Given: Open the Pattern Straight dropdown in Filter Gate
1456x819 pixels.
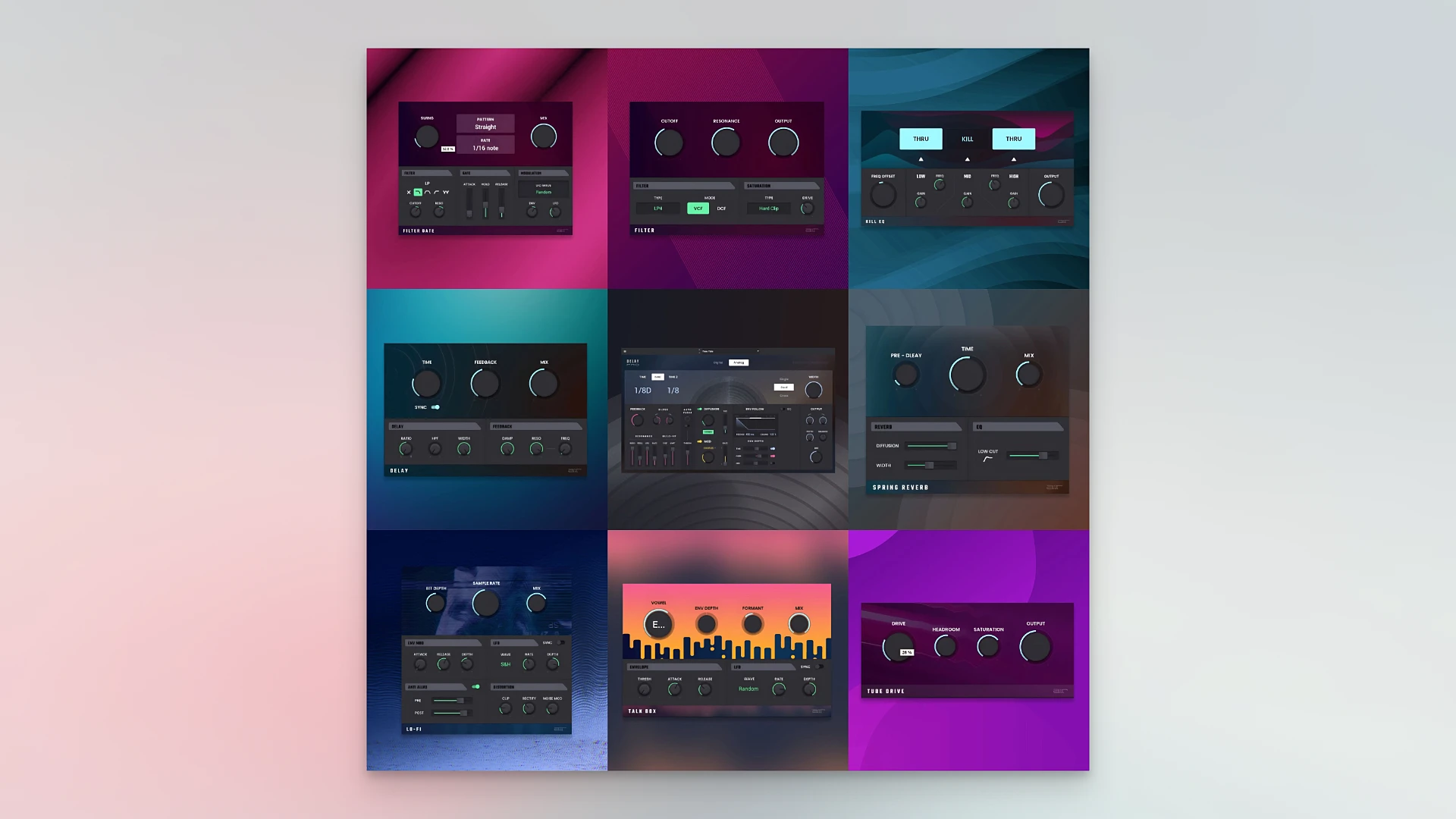Looking at the screenshot, I should pos(485,123).
